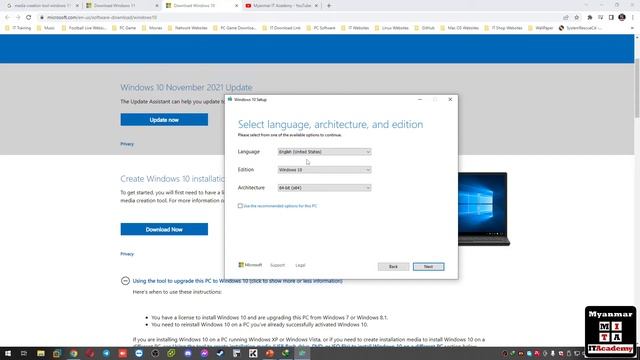Open the 'PC Software' bookmark folder
Viewport: 640px width, 360px height.
click(x=321, y=28)
